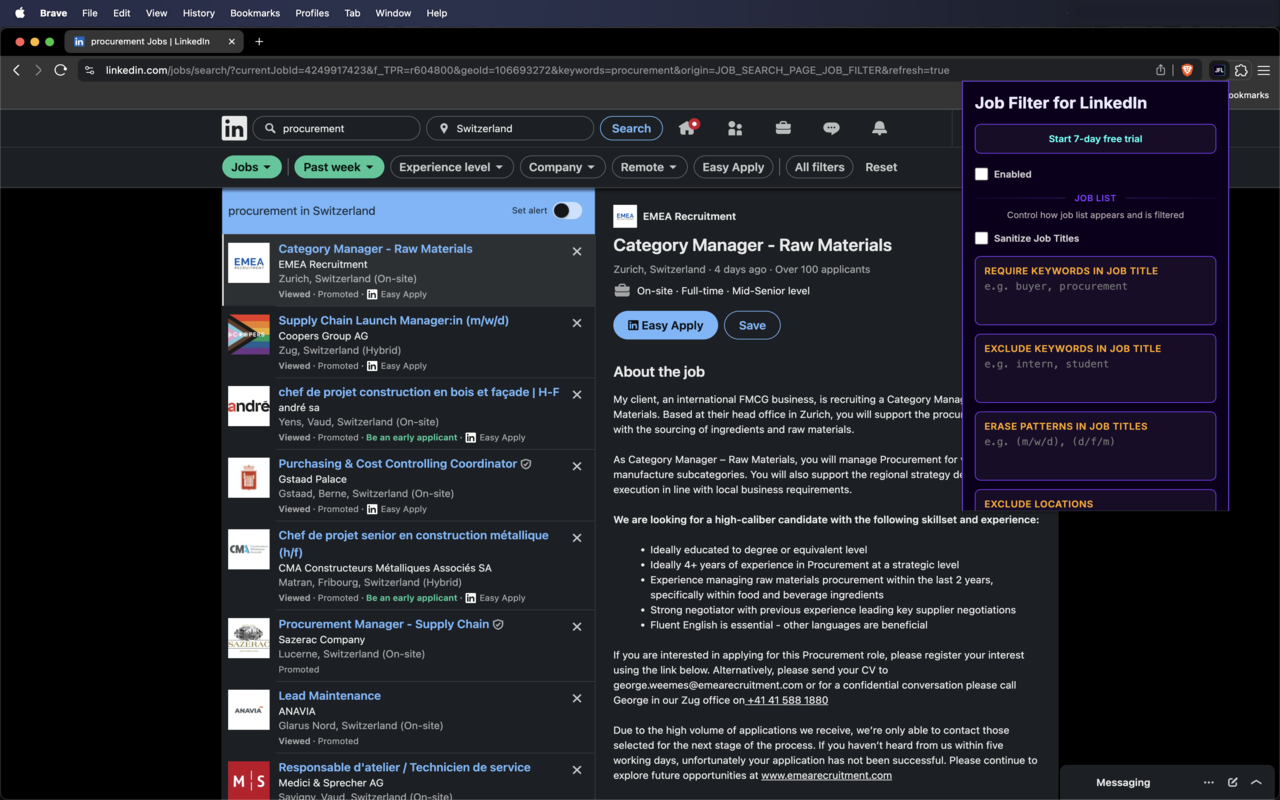Click the Erase Patterns in Job Titles field
This screenshot has width=1280, height=800.
(x=1095, y=446)
